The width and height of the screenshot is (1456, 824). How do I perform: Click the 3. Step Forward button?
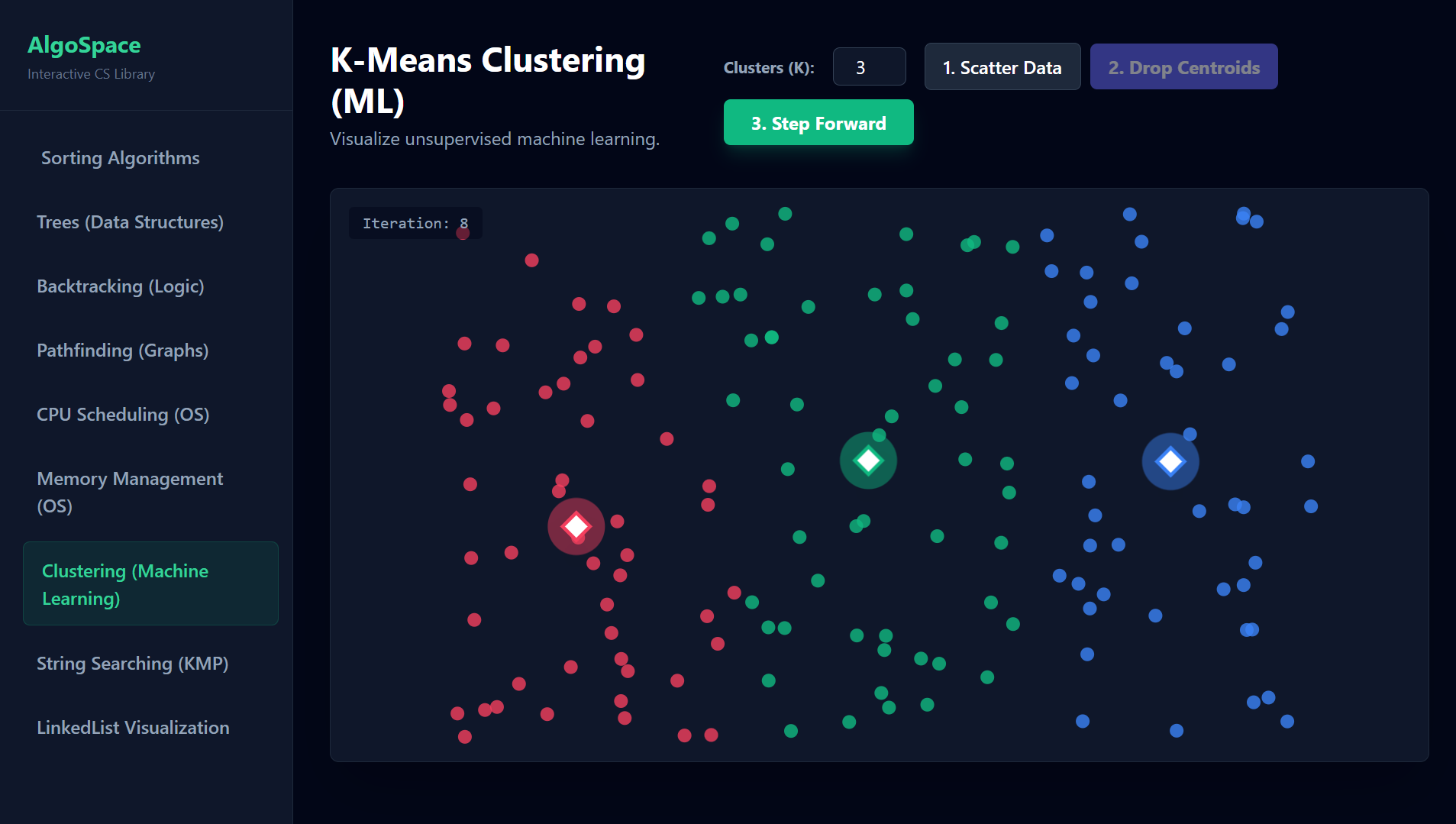818,123
